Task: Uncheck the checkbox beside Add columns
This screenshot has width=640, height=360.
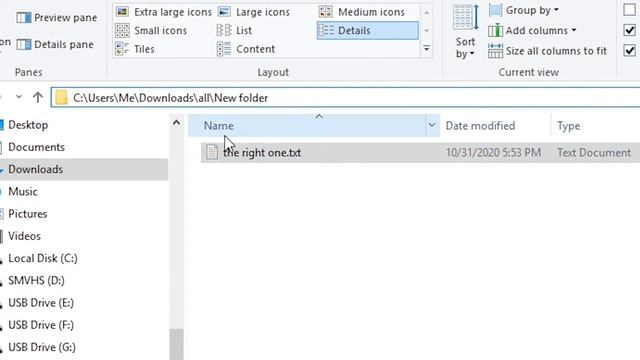Action: point(629,30)
